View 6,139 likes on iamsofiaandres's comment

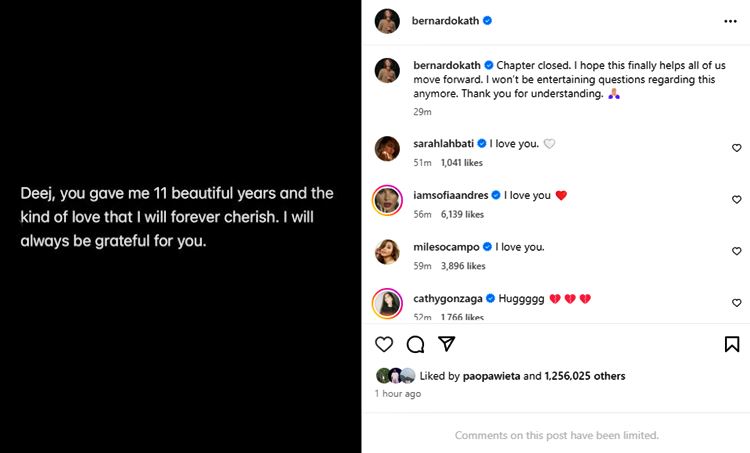coord(460,214)
